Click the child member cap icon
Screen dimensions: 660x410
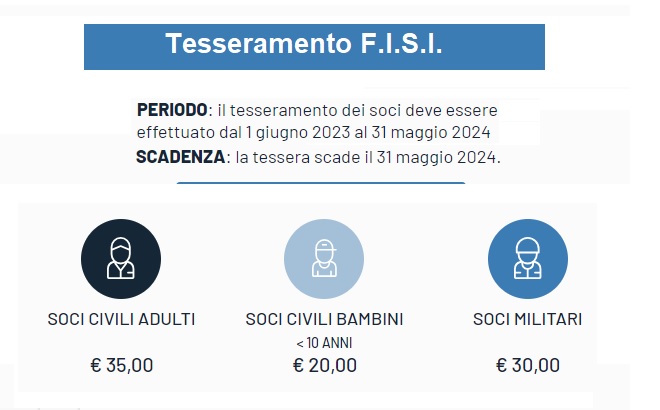(x=324, y=258)
